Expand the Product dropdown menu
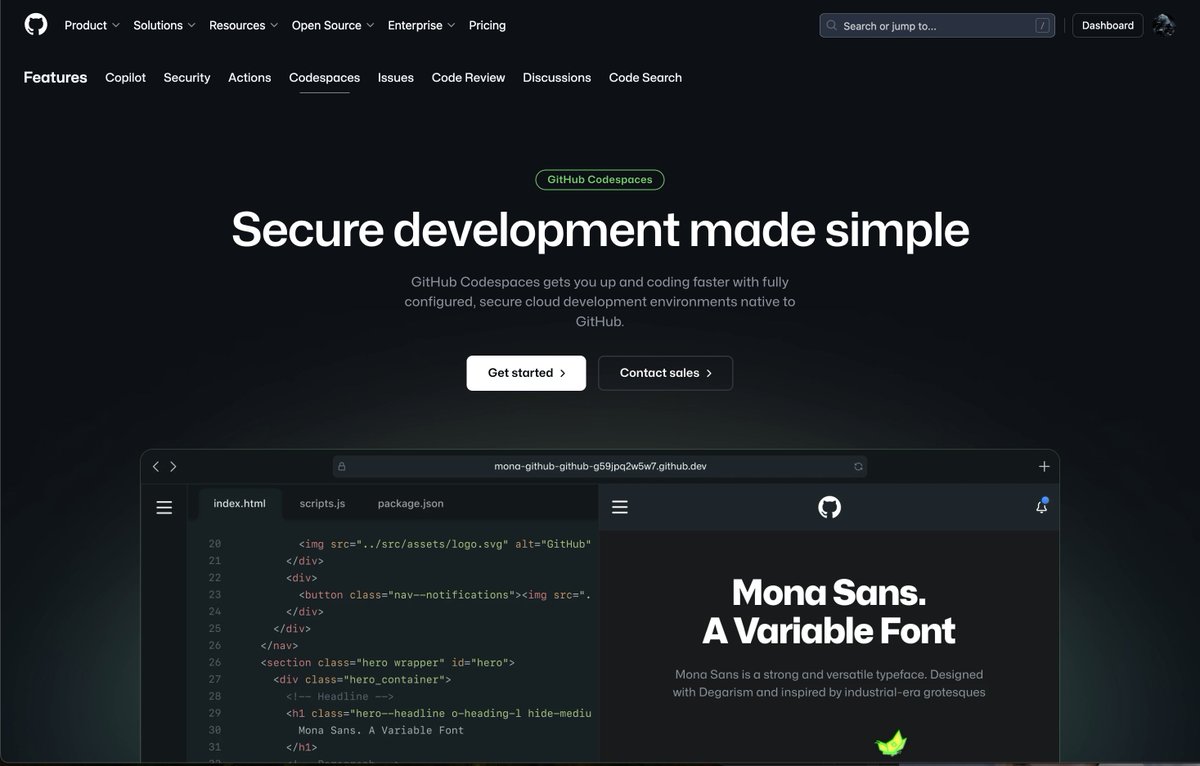The image size is (1200, 766). click(x=92, y=25)
